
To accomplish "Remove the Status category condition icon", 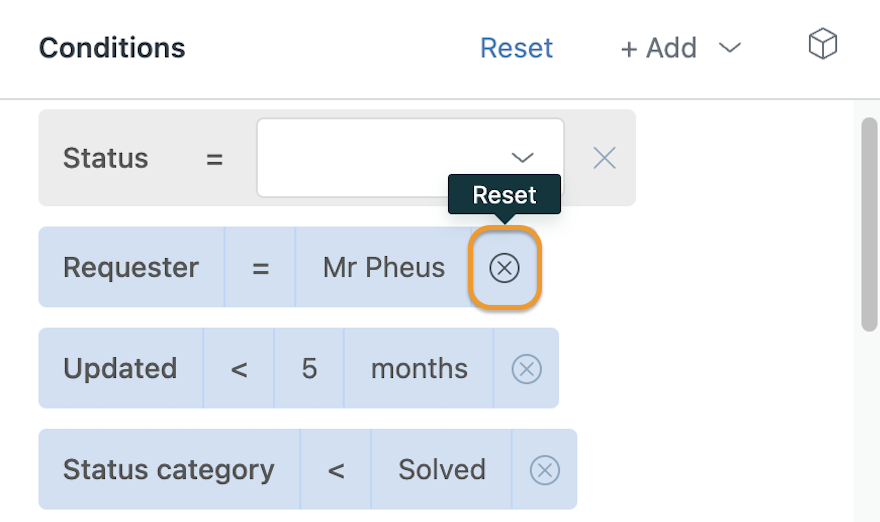I will [x=545, y=470].
